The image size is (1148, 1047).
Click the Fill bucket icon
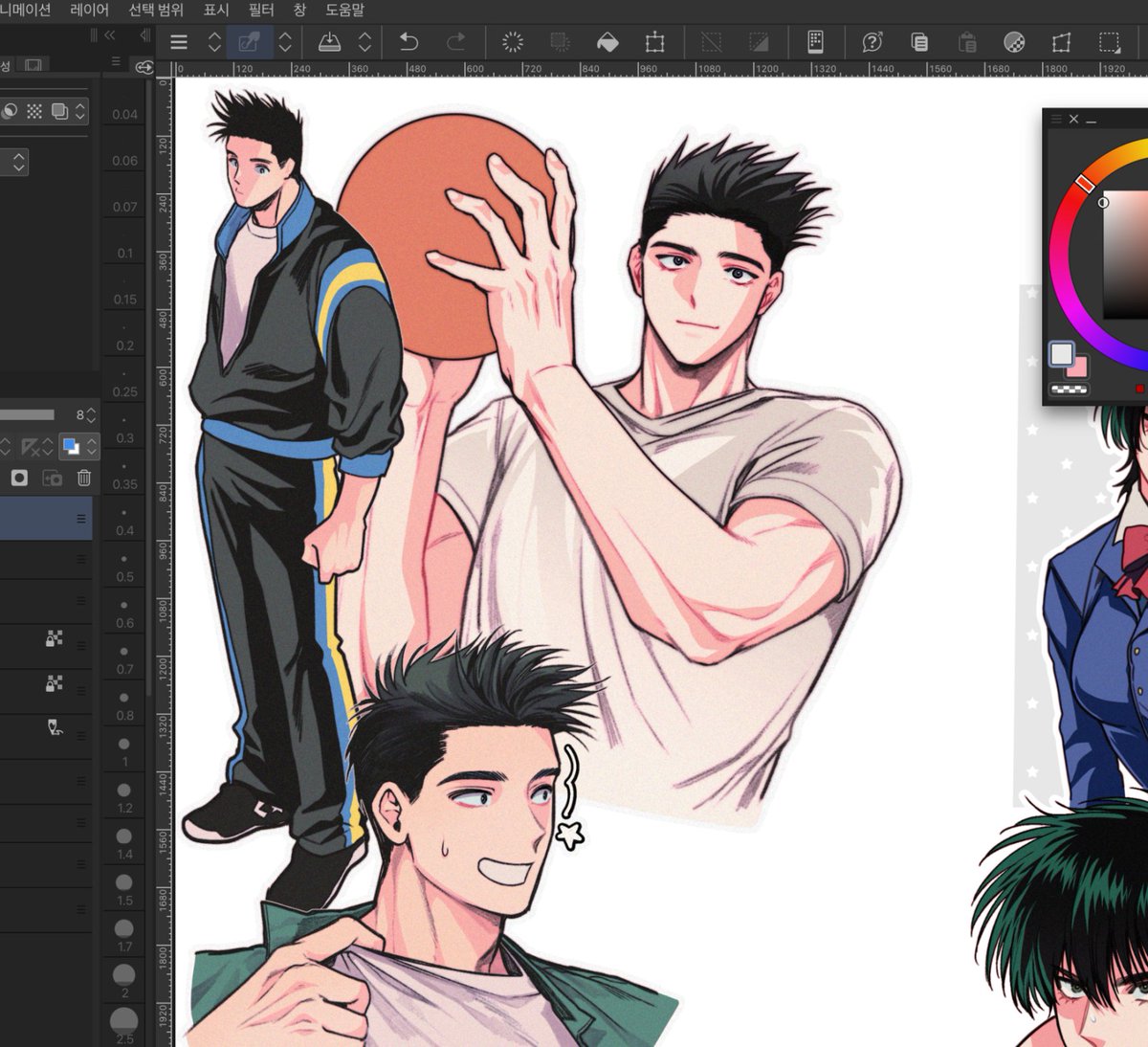(607, 42)
